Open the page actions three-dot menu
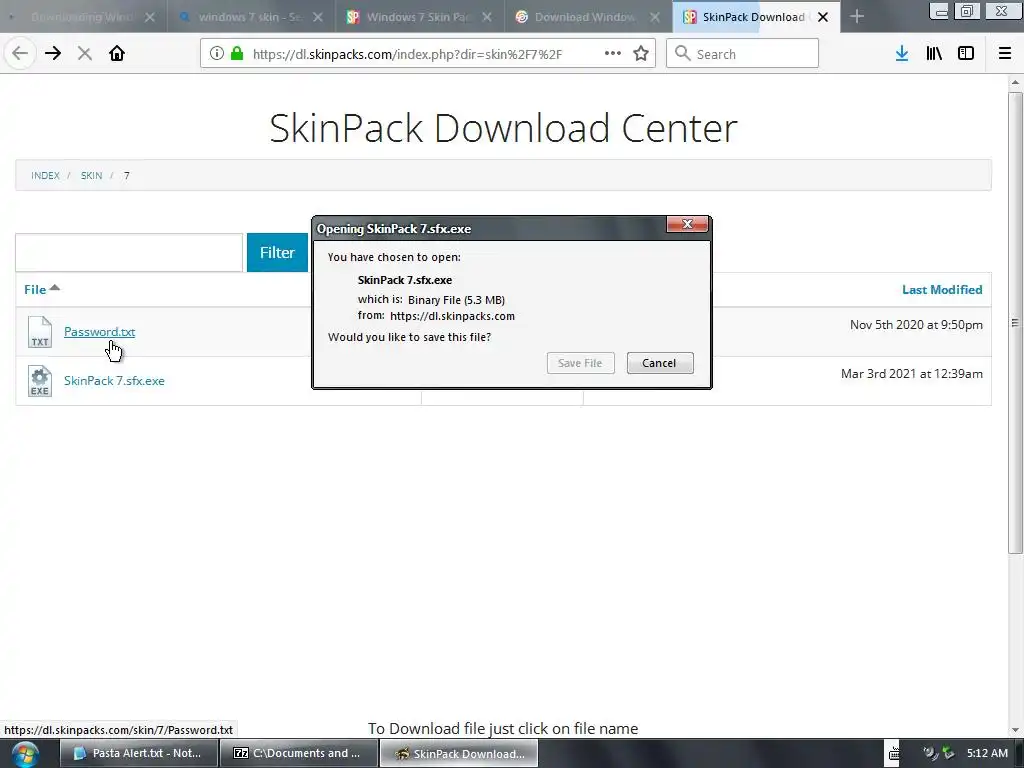The image size is (1024, 768). [613, 54]
